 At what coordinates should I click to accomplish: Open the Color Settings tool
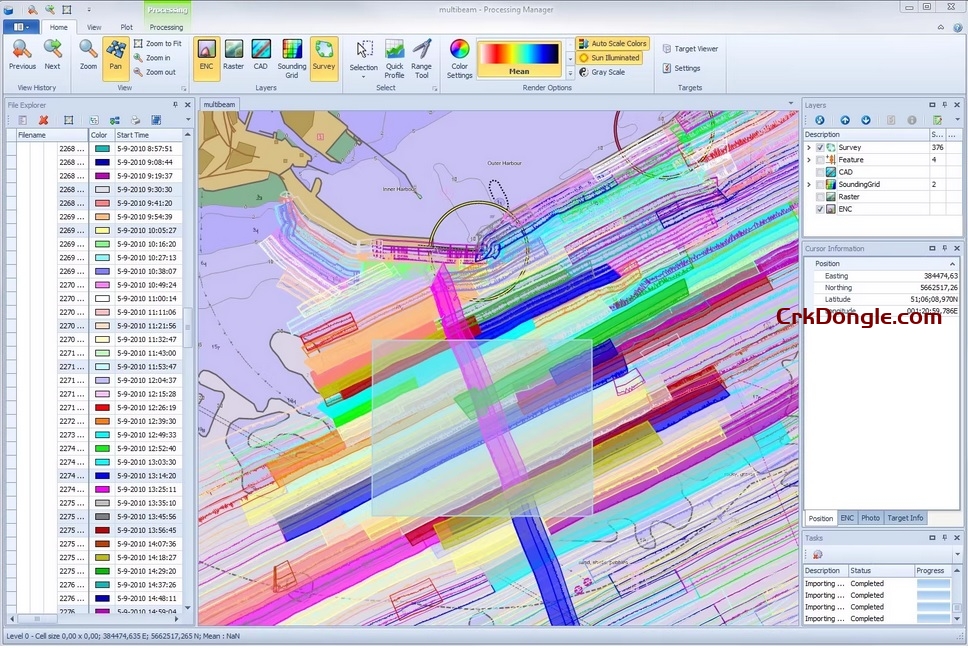tap(459, 59)
